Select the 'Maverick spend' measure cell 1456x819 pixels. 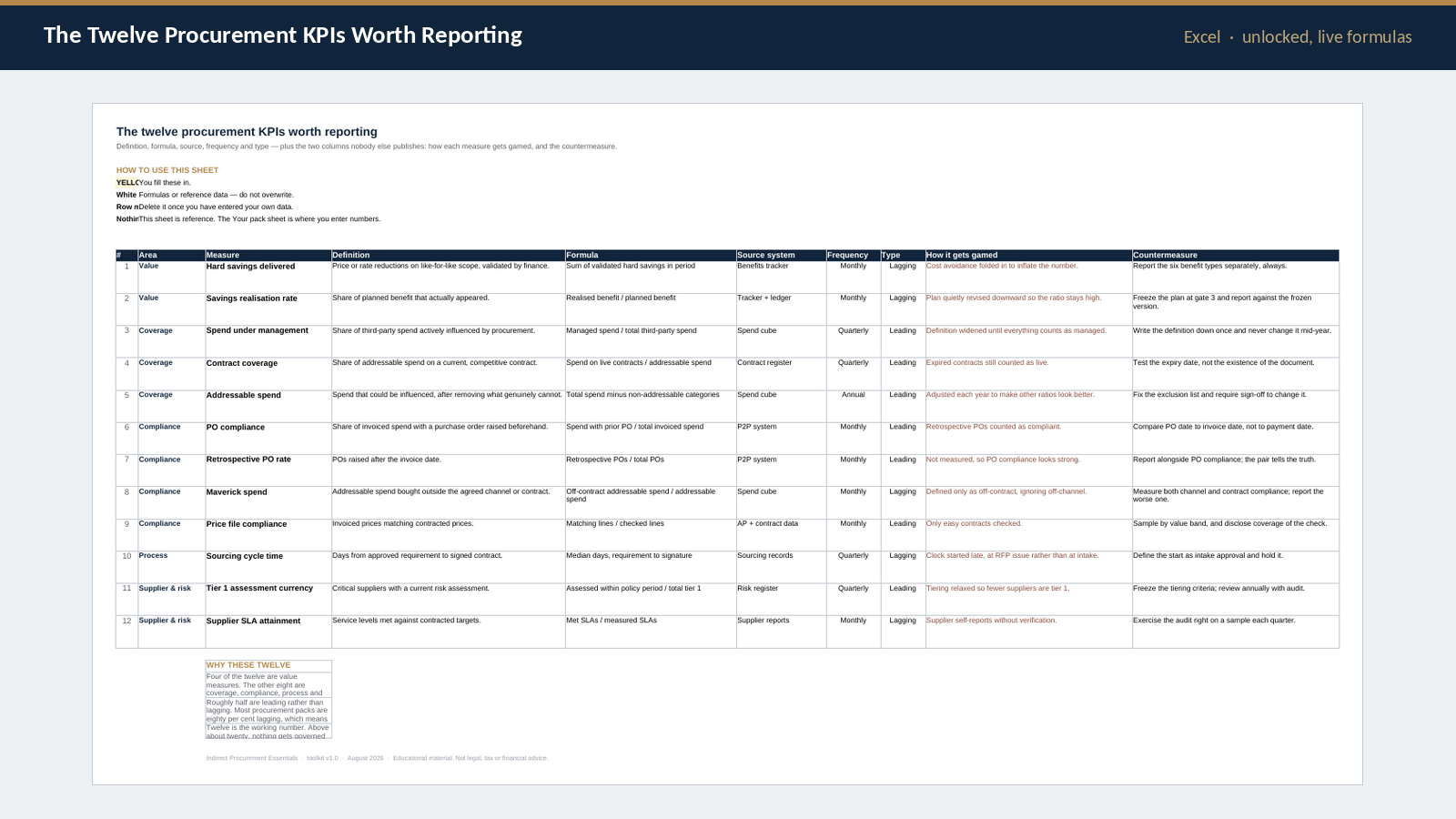click(268, 503)
